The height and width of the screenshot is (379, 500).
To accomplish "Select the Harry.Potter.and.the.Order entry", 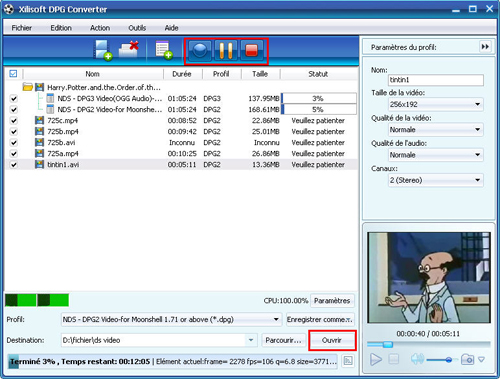I will [104, 87].
